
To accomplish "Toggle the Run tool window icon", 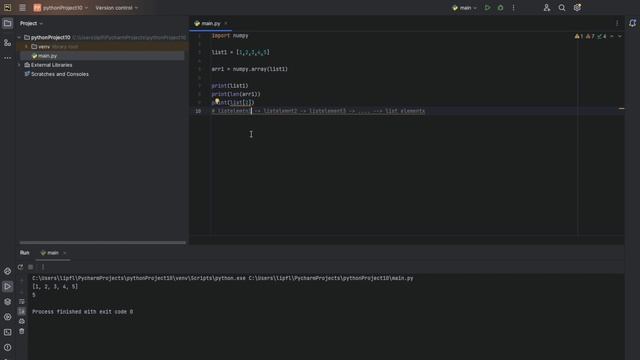I will coord(7,287).
